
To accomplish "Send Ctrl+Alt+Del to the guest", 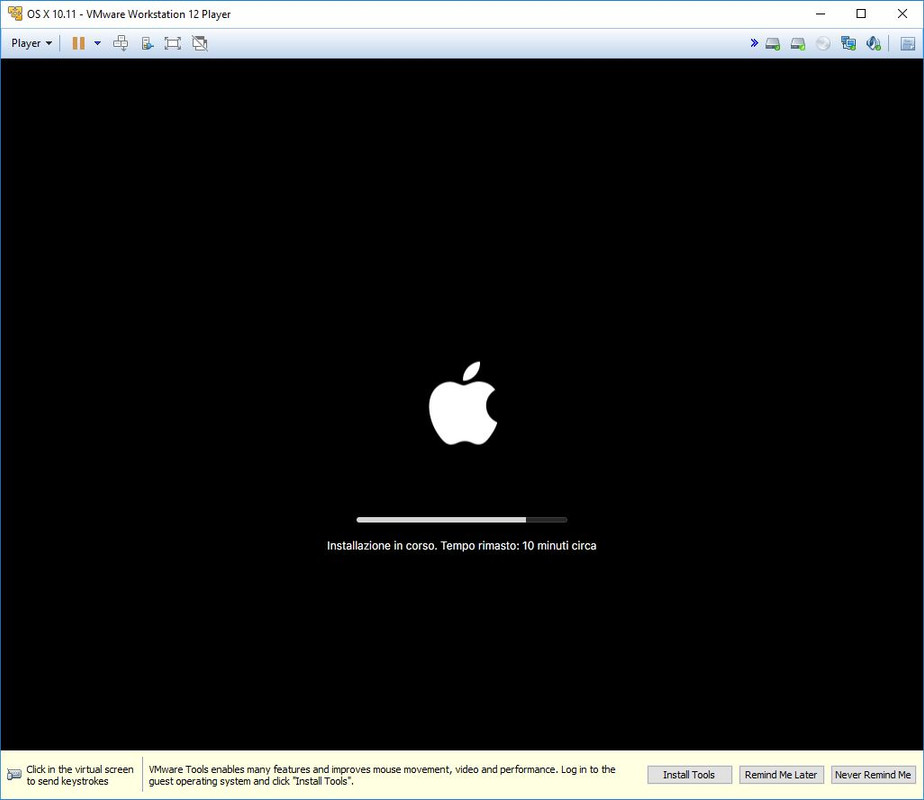I will (x=121, y=43).
